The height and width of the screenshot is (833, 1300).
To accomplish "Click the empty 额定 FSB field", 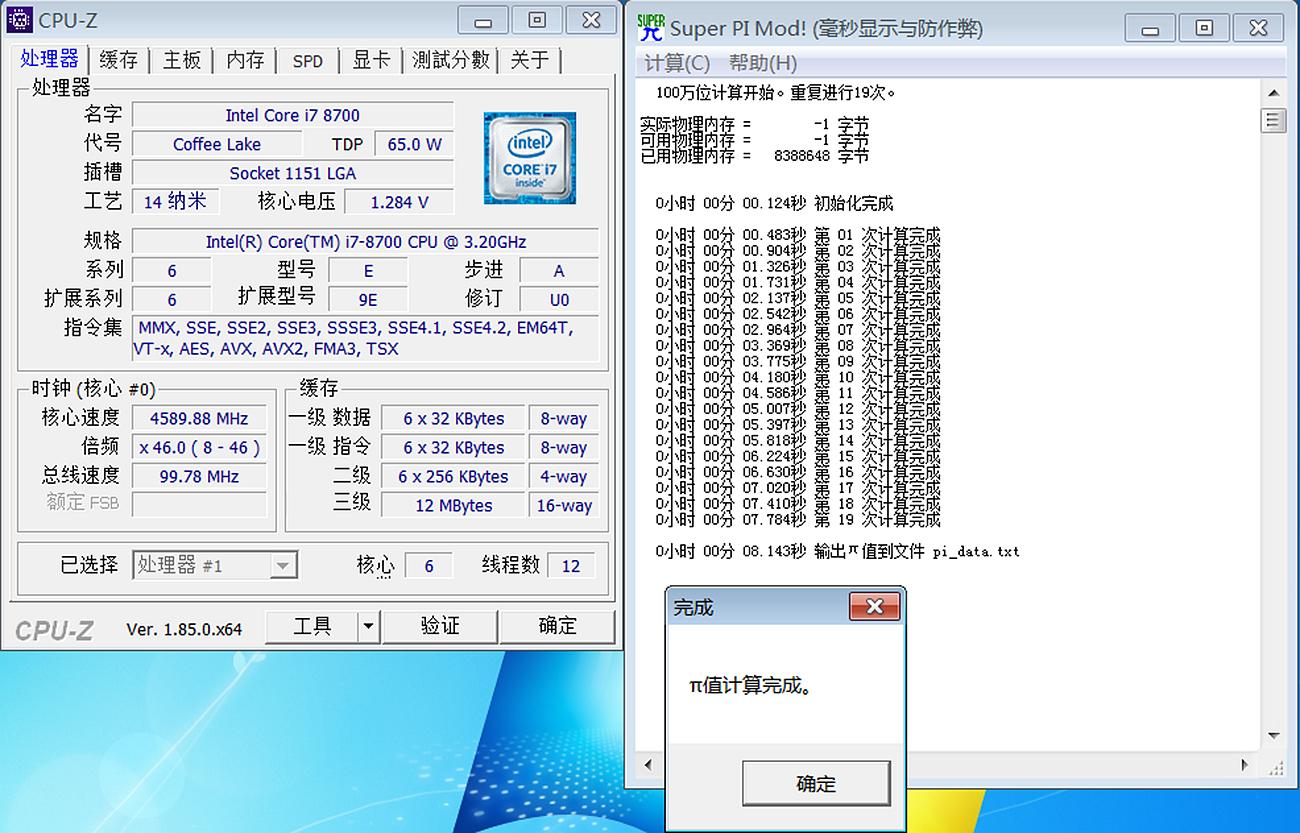I will pos(199,504).
